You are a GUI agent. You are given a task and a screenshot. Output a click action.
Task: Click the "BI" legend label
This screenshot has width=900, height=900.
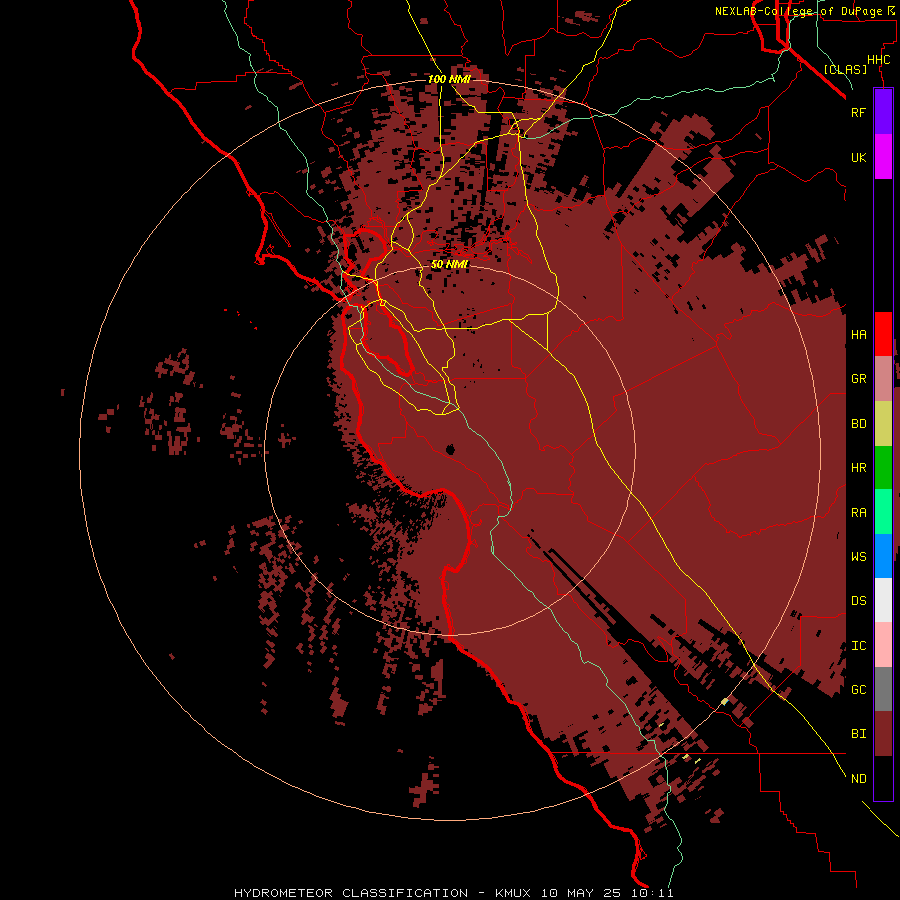click(858, 734)
